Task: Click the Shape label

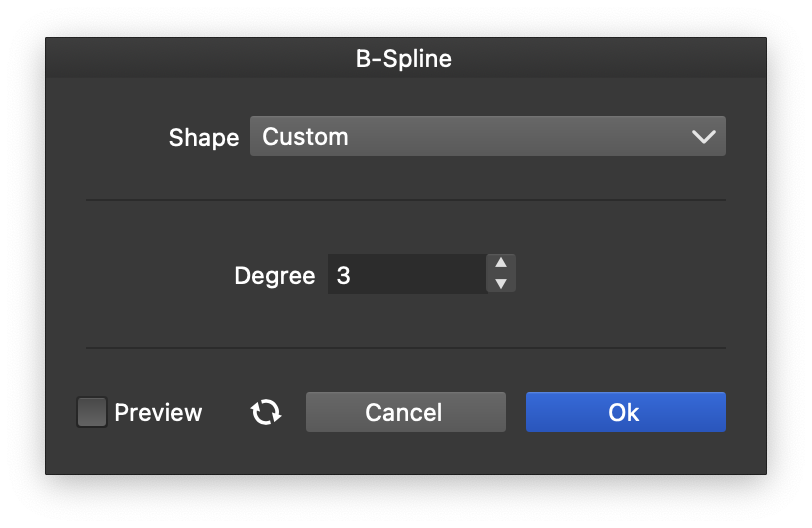Action: 203,137
